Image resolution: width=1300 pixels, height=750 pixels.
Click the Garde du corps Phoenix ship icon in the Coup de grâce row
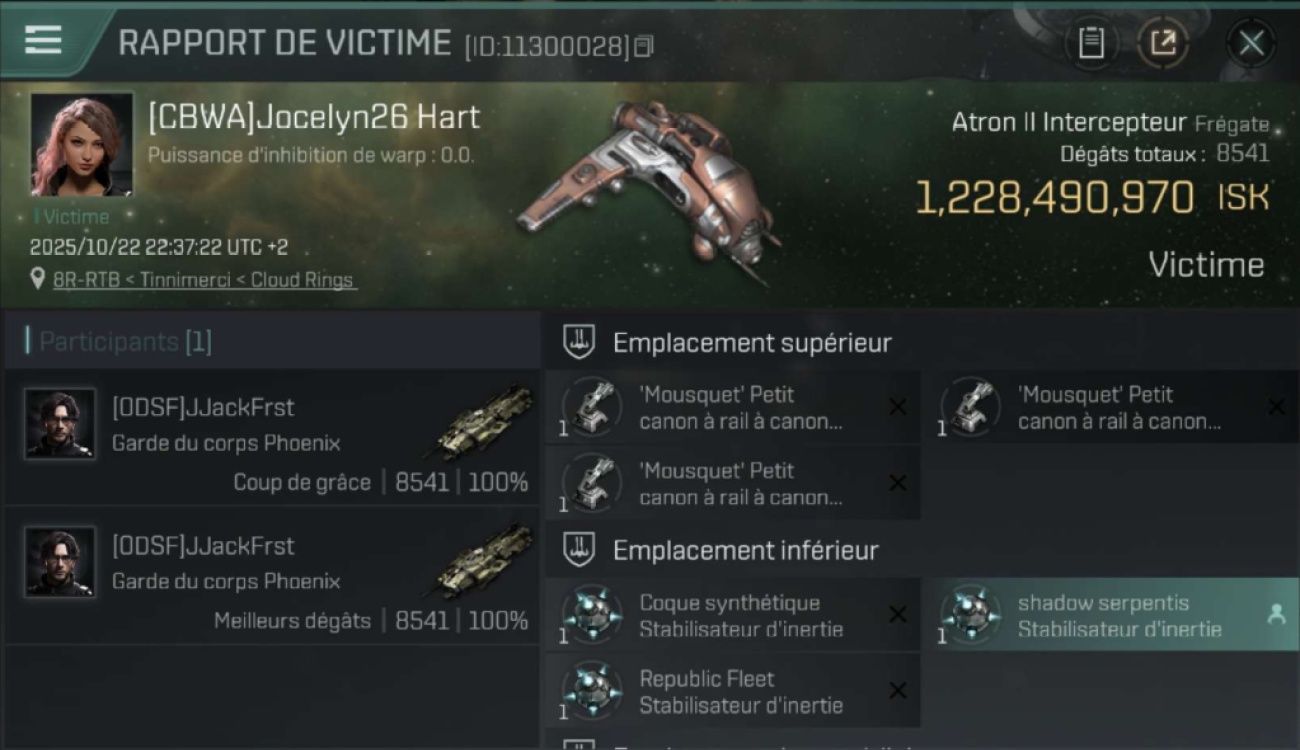(x=484, y=422)
